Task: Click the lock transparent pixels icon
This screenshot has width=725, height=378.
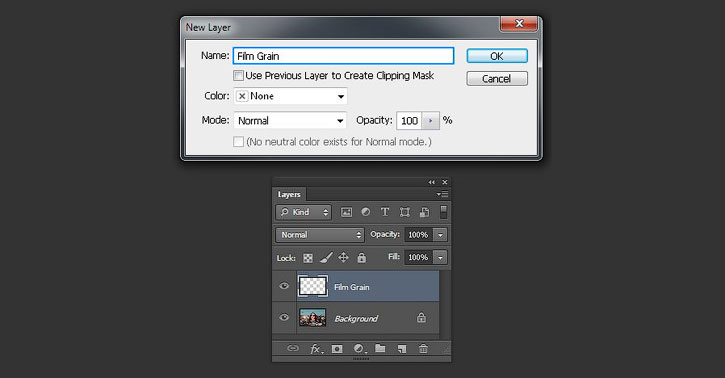Action: pos(308,258)
